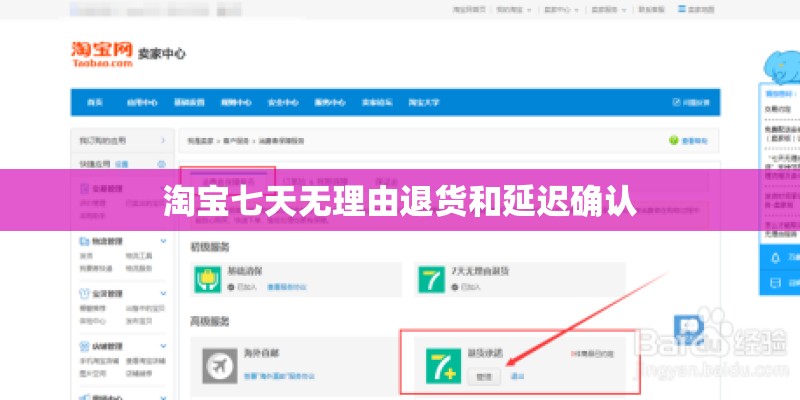Click the Taobao.com orange logo
Image resolution: width=800 pixels, height=400 pixels.
click(x=102, y=54)
